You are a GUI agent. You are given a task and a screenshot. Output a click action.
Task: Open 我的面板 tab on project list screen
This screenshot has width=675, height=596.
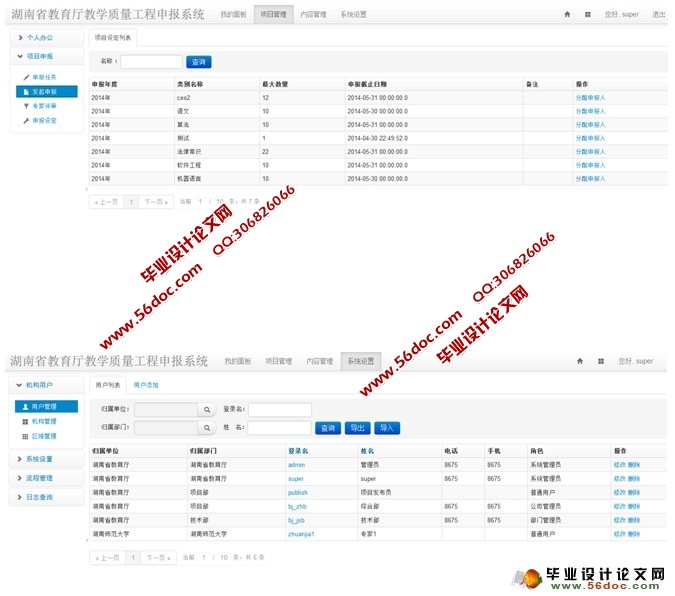tap(234, 15)
